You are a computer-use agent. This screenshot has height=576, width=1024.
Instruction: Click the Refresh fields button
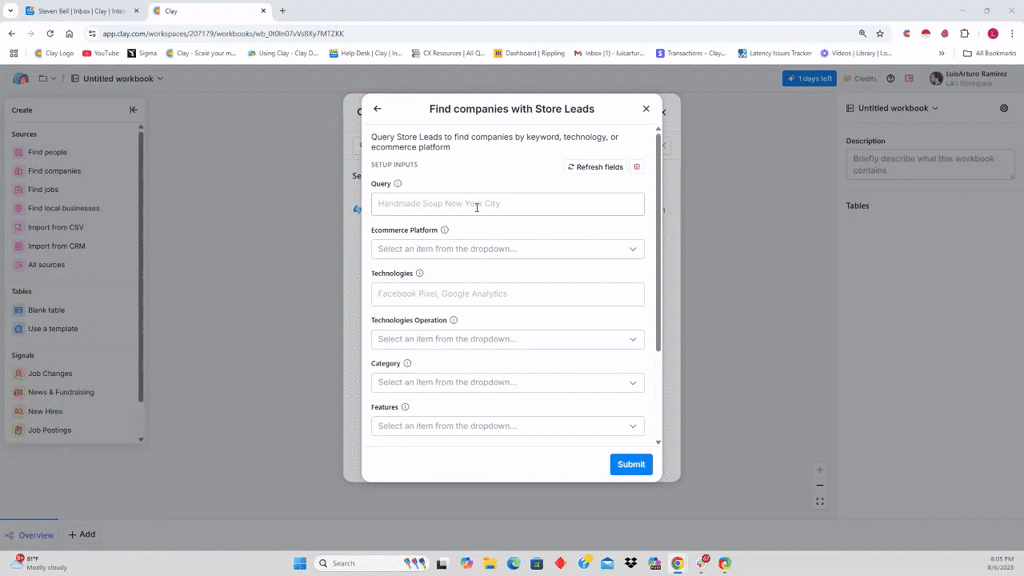click(x=595, y=167)
